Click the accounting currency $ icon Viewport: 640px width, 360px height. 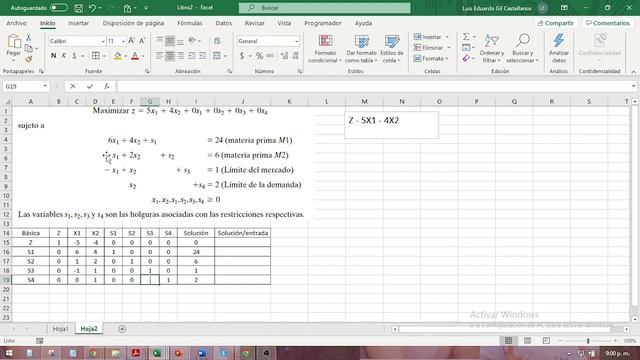click(x=242, y=56)
